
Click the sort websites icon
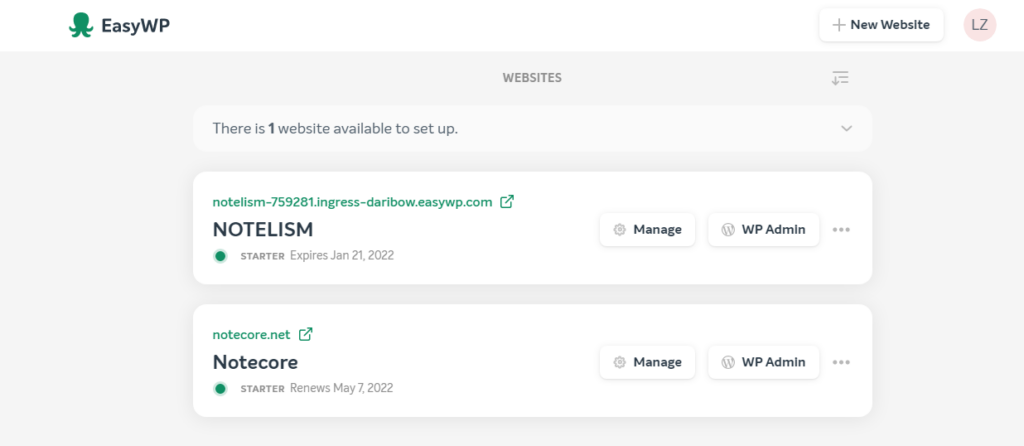[840, 78]
